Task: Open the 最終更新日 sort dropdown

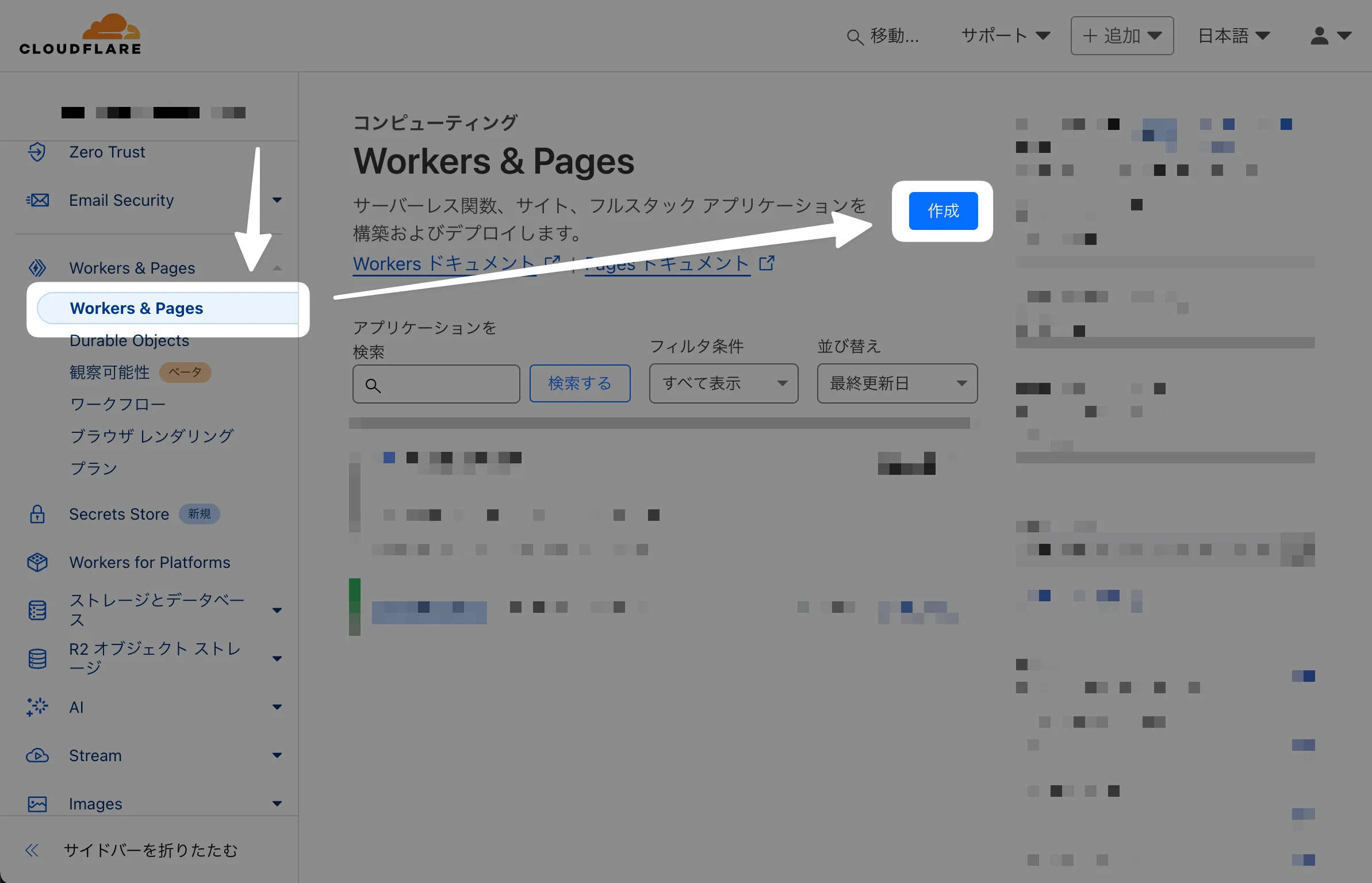Action: coord(897,383)
